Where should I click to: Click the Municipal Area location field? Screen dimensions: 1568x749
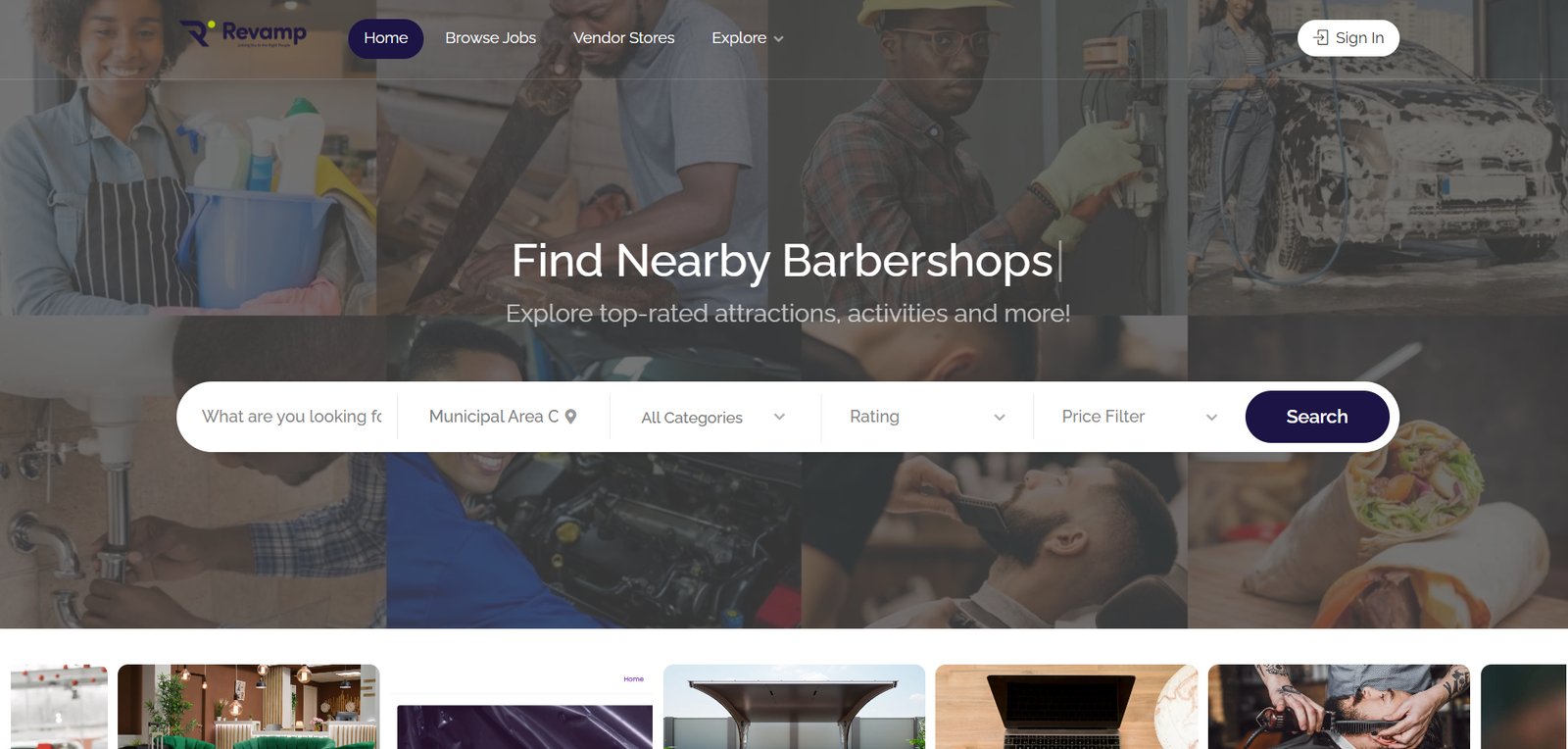(503, 417)
